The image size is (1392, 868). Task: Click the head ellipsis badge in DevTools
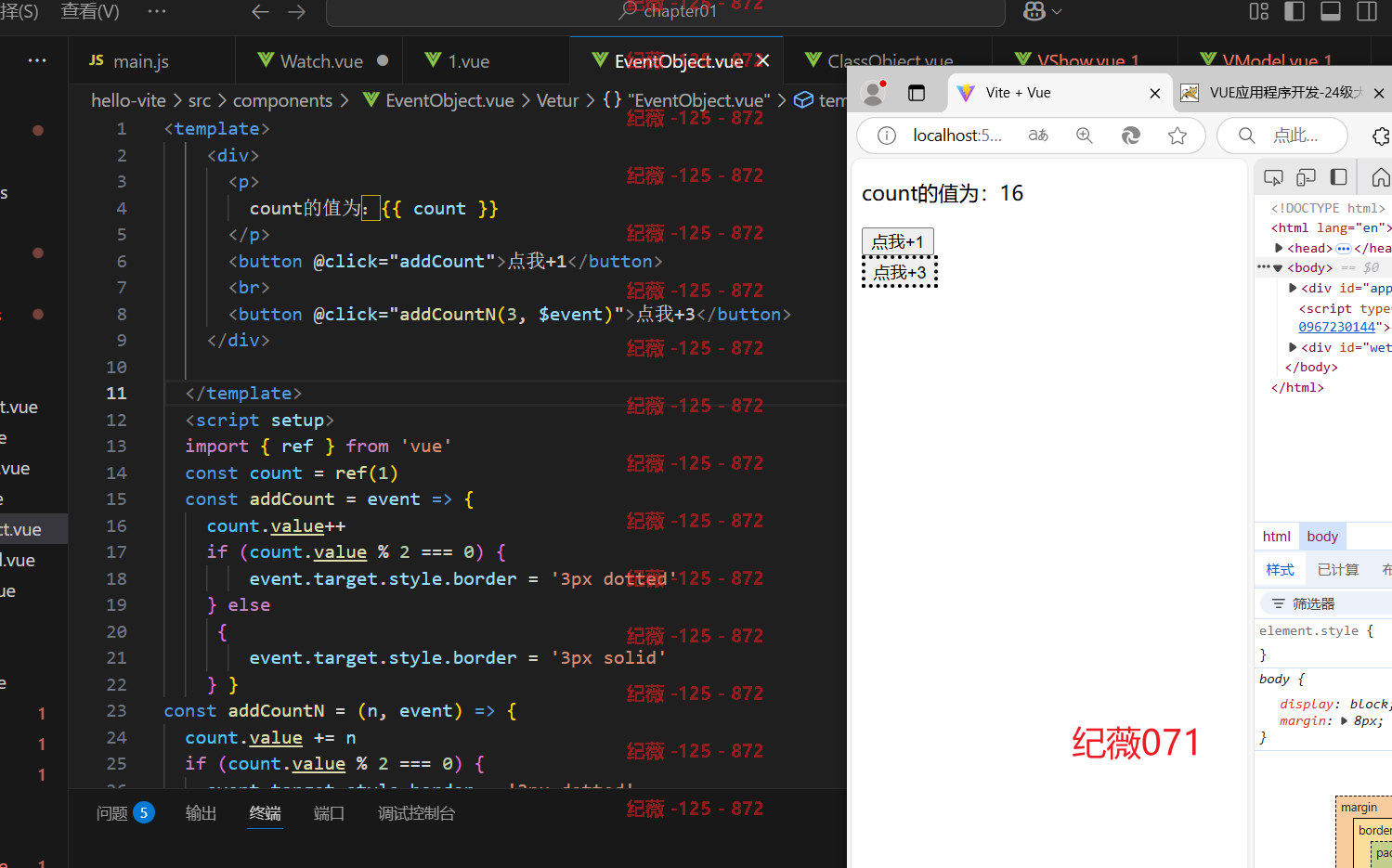coord(1344,248)
